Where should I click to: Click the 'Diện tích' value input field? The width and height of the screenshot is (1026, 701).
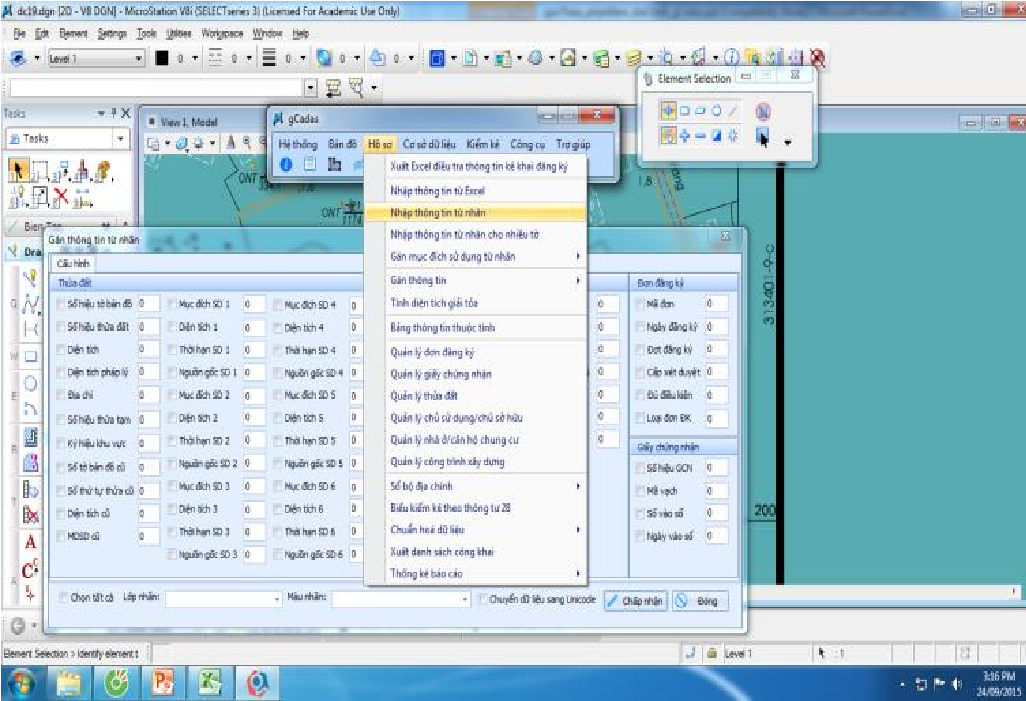148,350
